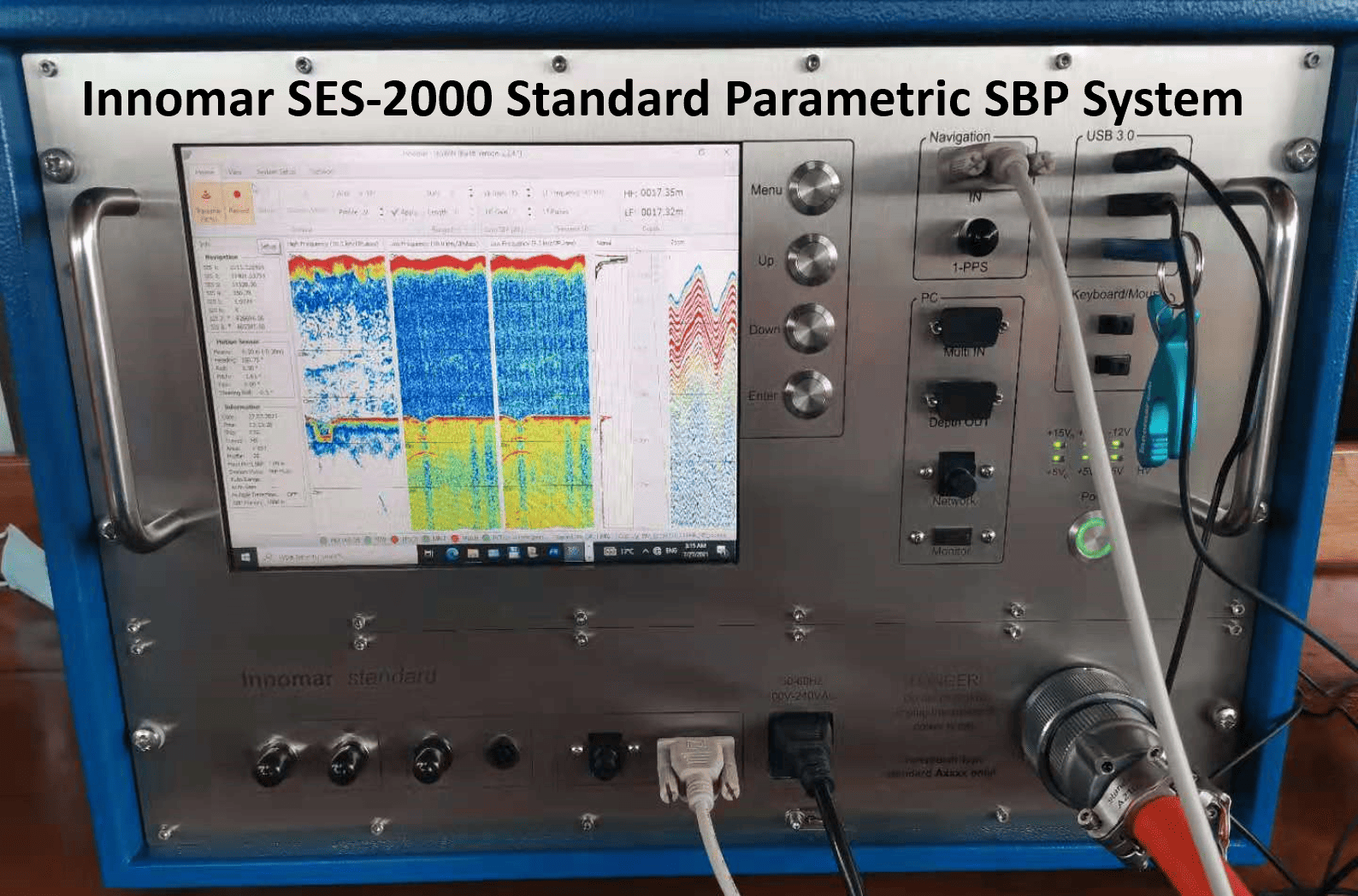Image resolution: width=1358 pixels, height=896 pixels.
Task: Adjust the LF Gain stepper arrows
Action: (x=529, y=211)
